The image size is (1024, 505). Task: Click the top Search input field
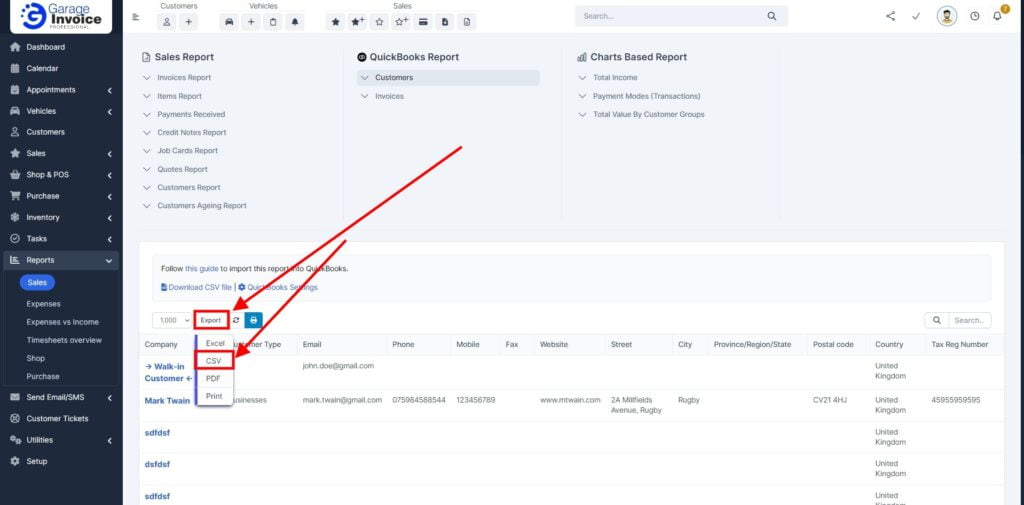(671, 16)
